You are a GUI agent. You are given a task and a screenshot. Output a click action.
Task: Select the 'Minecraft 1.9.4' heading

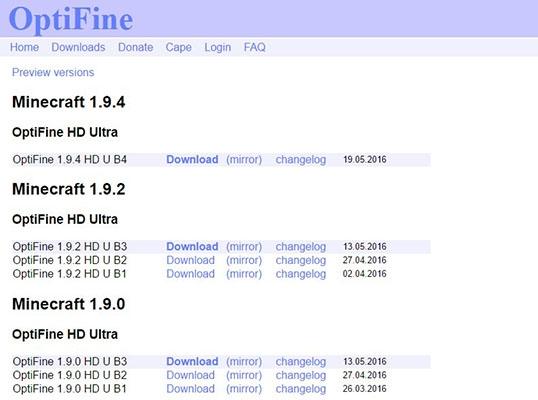point(69,102)
